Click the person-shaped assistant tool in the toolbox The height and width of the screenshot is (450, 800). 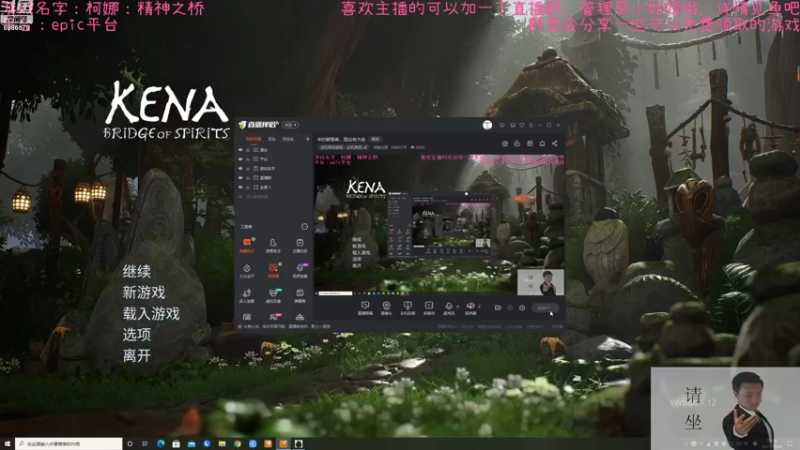click(273, 245)
